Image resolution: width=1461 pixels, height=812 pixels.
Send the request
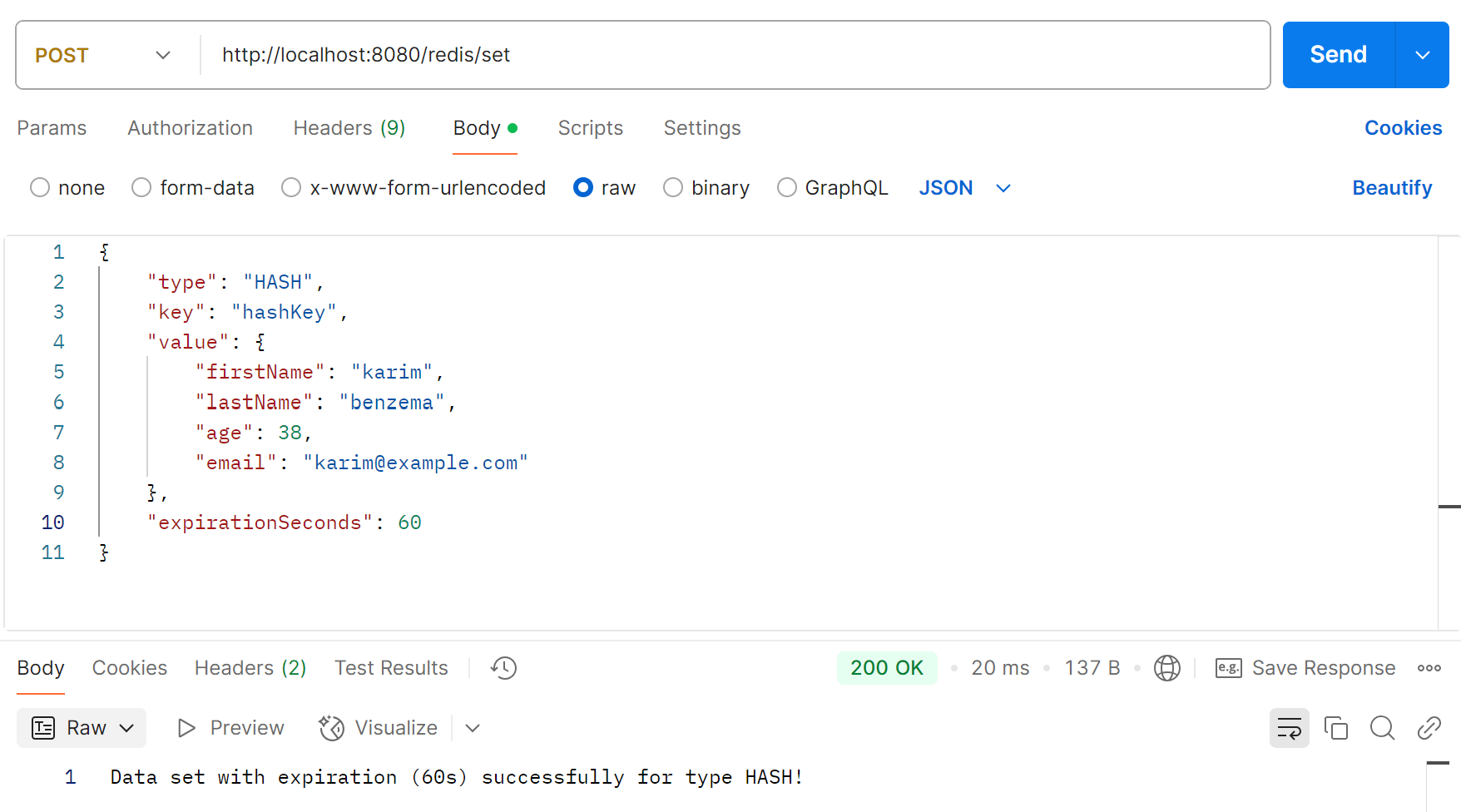point(1338,55)
